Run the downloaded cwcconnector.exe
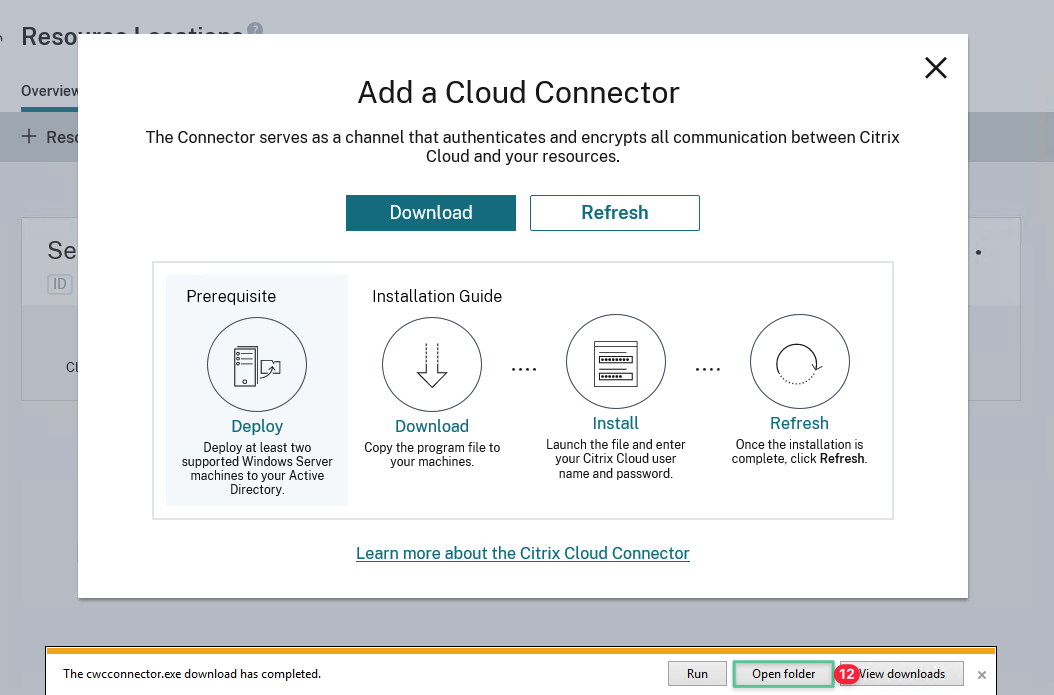The width and height of the screenshot is (1054, 695). [697, 673]
